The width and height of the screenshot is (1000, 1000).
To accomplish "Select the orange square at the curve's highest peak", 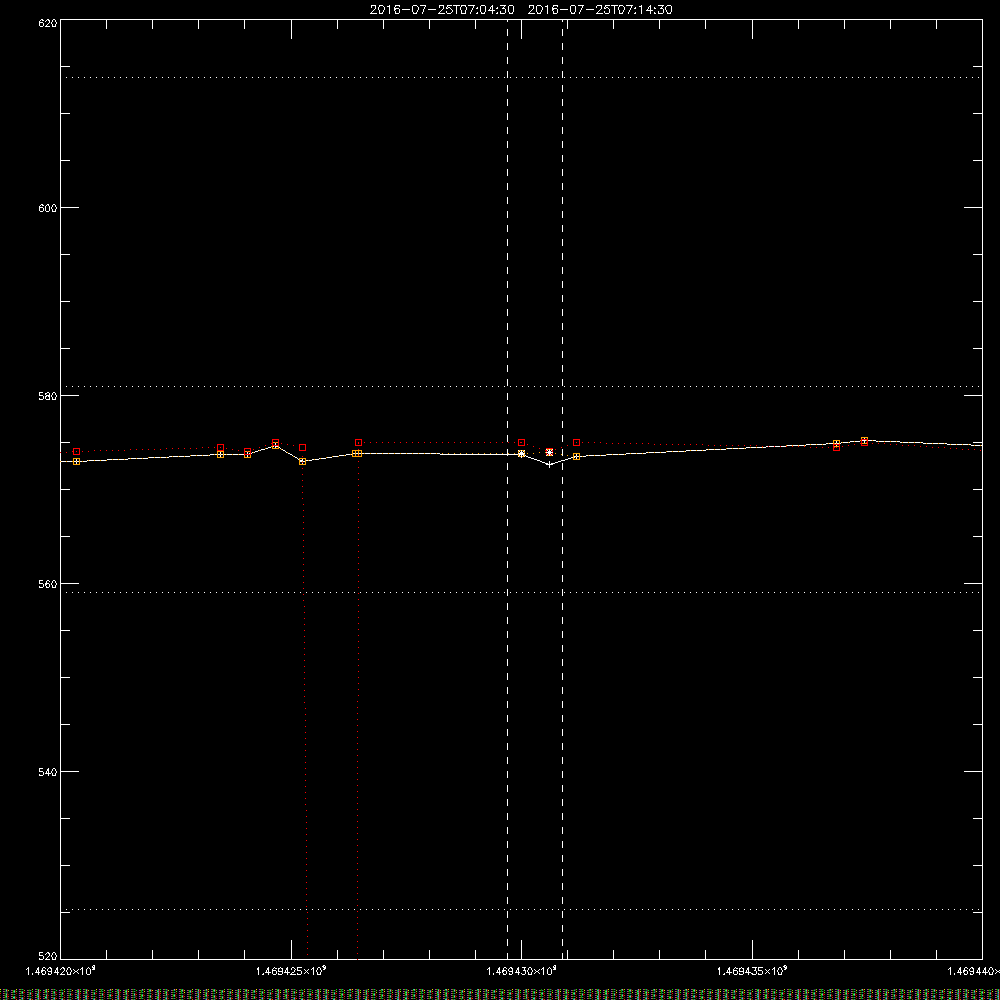I will tap(864, 441).
